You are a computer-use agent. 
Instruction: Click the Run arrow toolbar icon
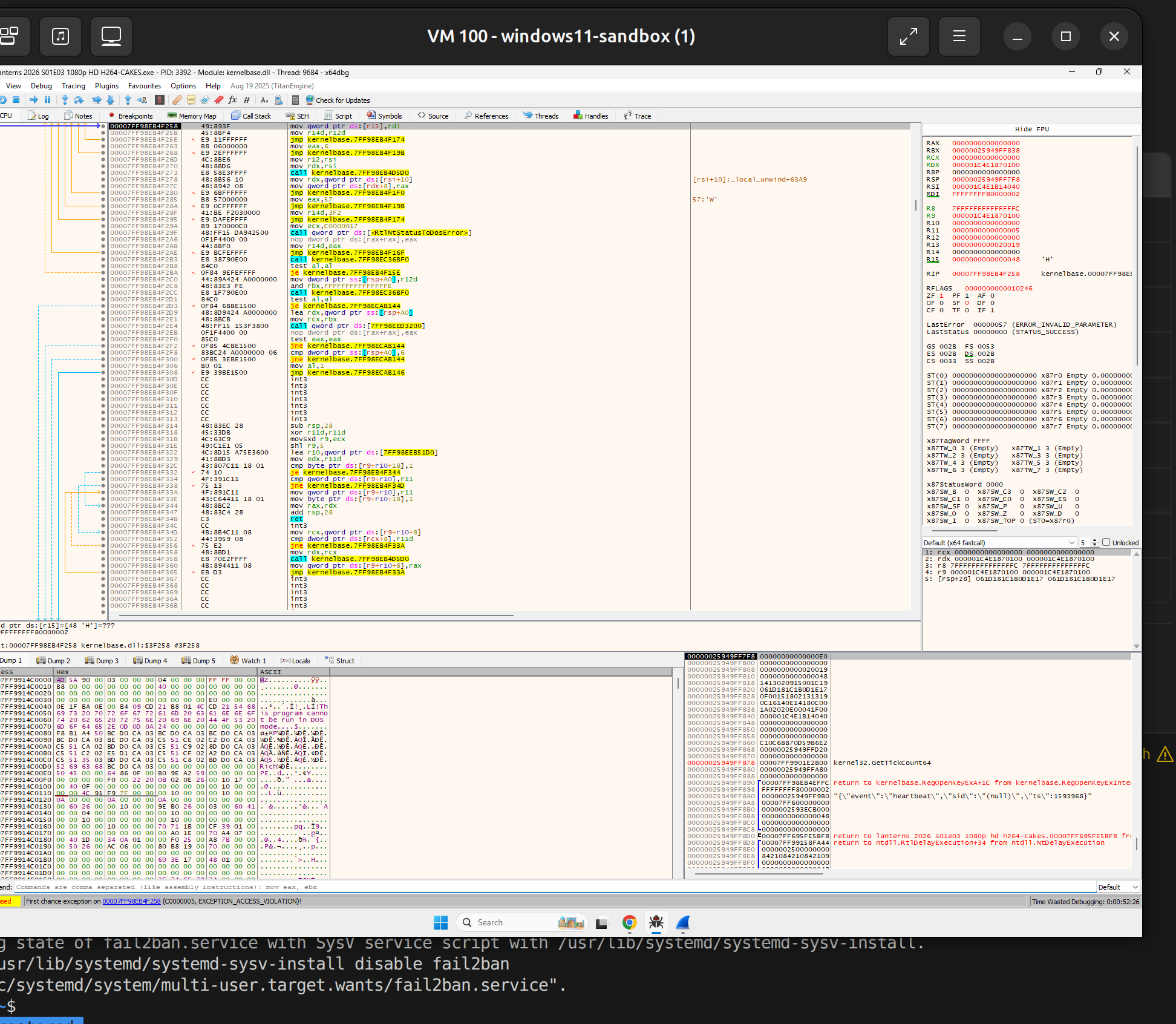point(34,100)
